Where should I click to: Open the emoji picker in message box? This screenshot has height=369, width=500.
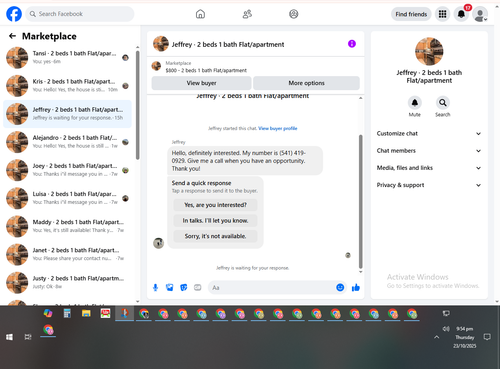tap(340, 287)
